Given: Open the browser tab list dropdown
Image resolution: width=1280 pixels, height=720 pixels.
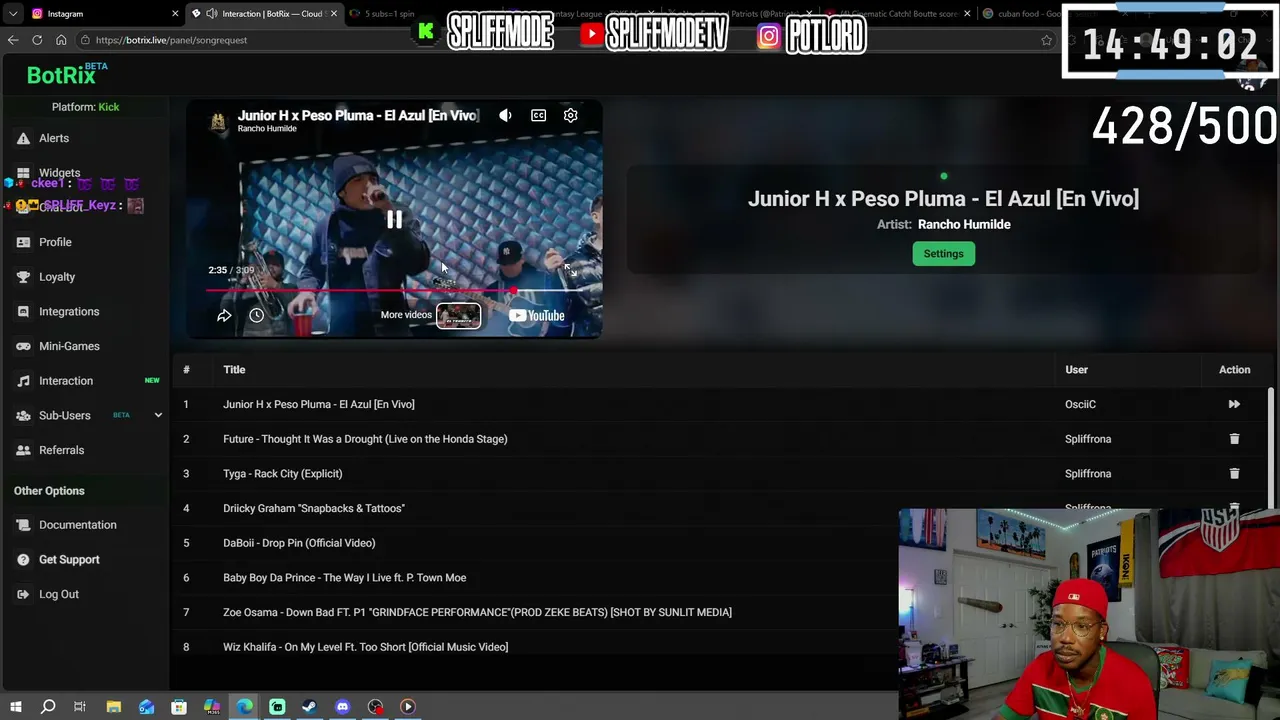Looking at the screenshot, I should pos(13,14).
